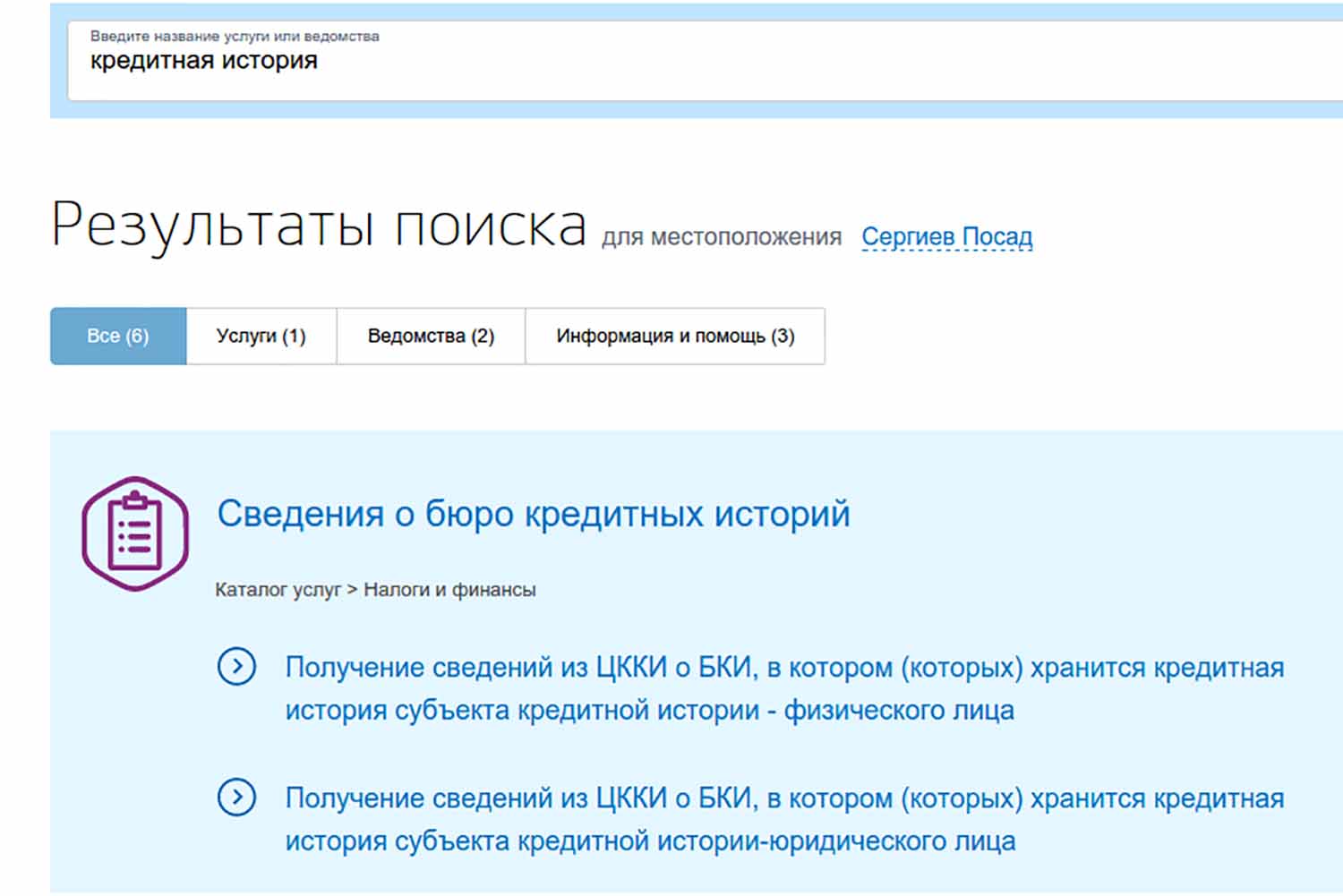This screenshot has height=896, width=1343.
Task: Select the Все (6) tab
Action: point(118,336)
